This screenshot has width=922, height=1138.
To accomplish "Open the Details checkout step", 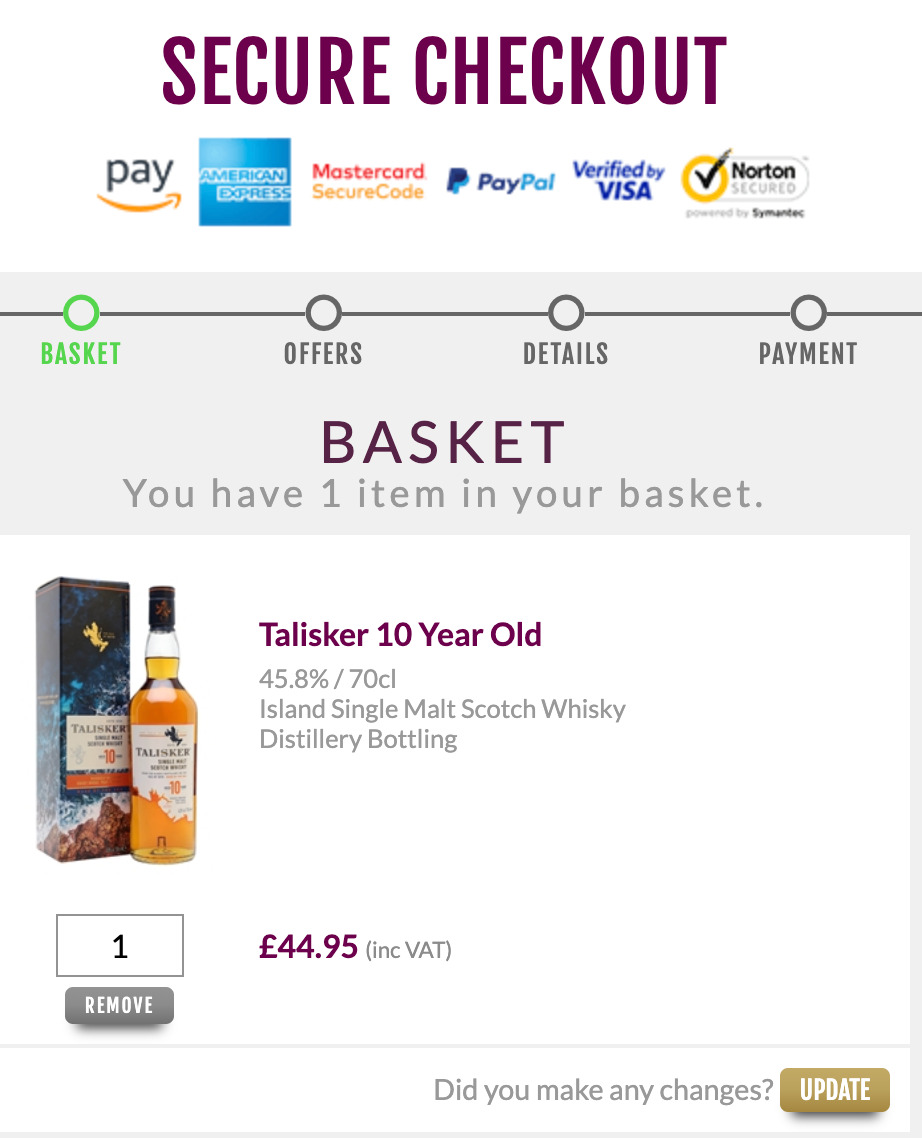I will (566, 353).
